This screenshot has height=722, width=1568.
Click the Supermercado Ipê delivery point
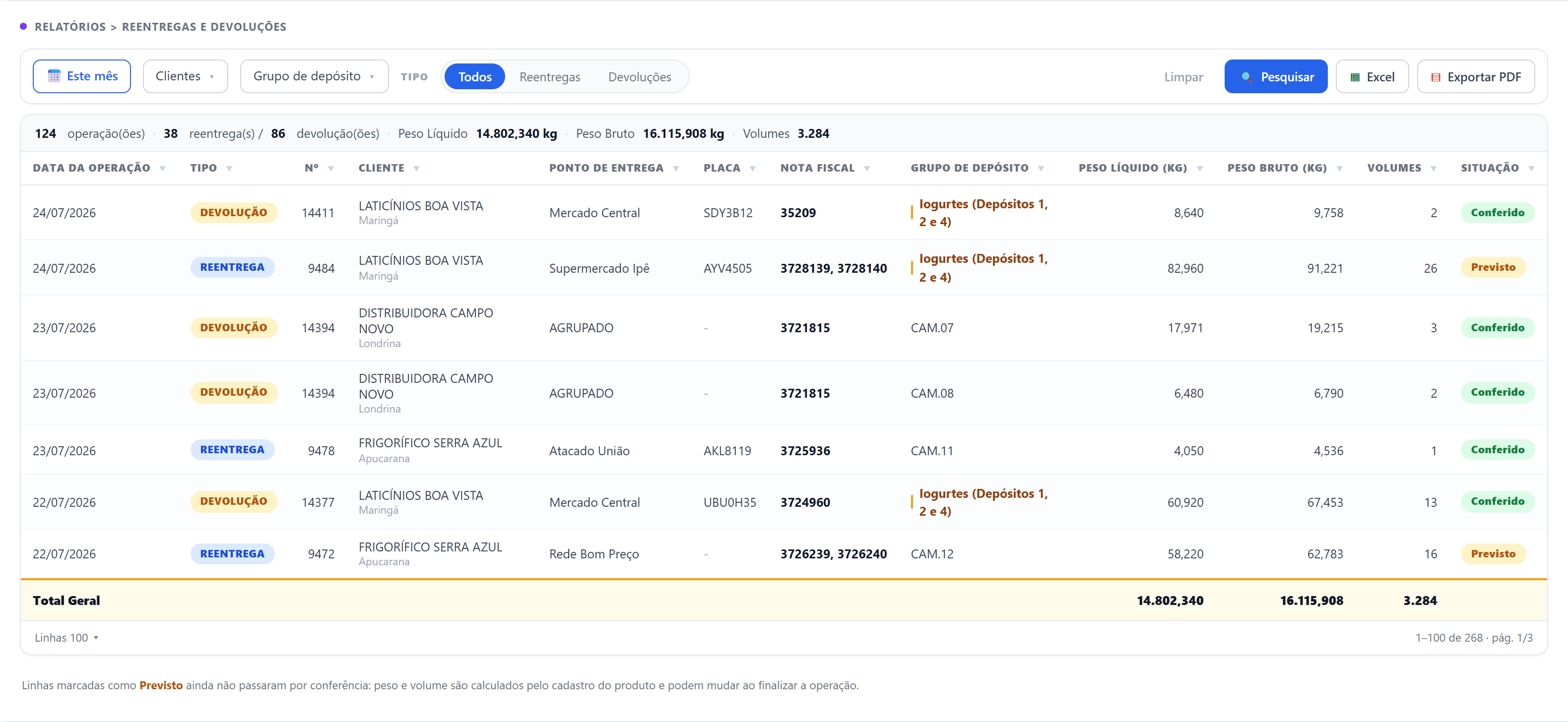599,268
